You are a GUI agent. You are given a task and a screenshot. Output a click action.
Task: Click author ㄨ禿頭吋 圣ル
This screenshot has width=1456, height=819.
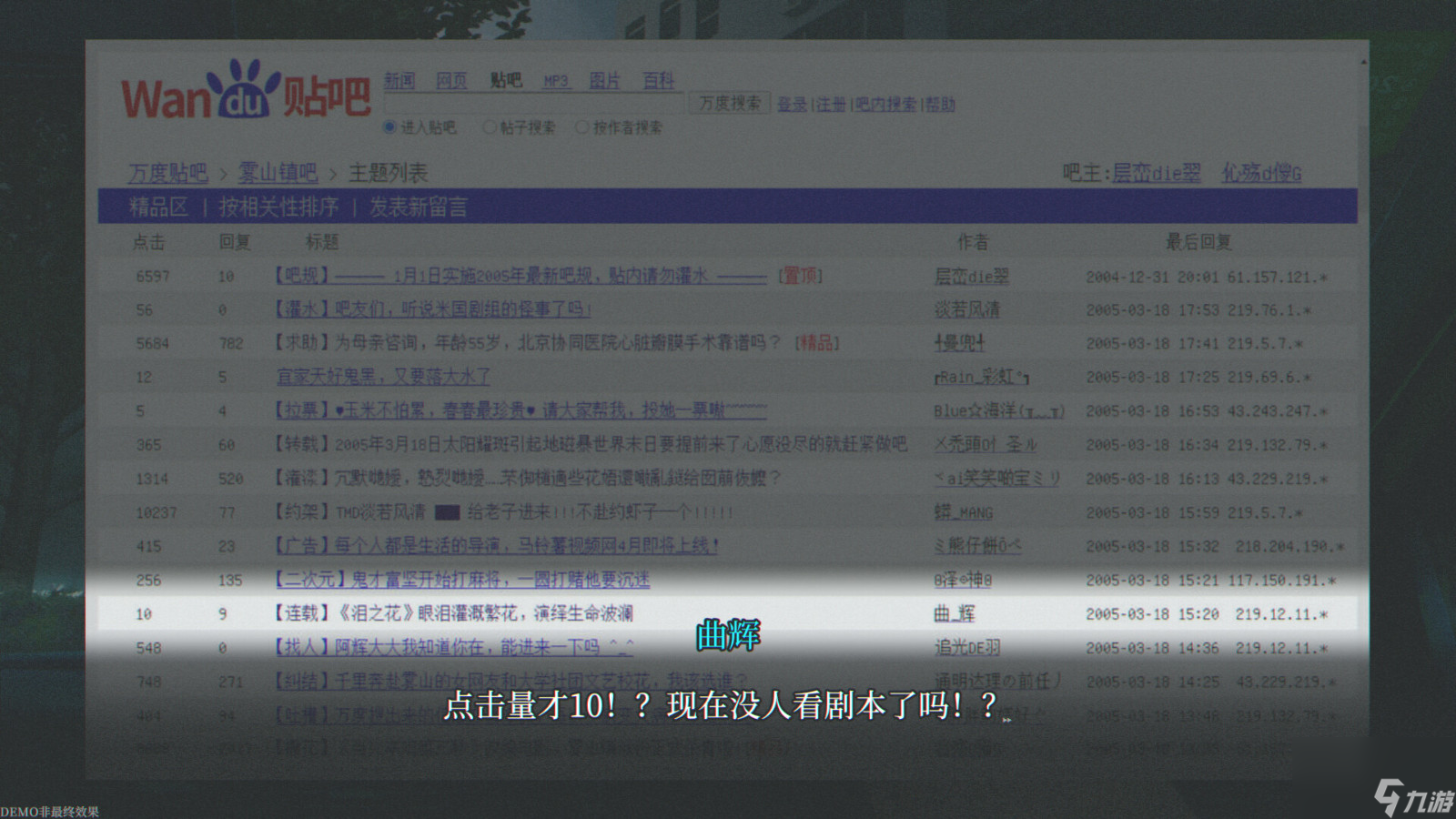pos(986,444)
